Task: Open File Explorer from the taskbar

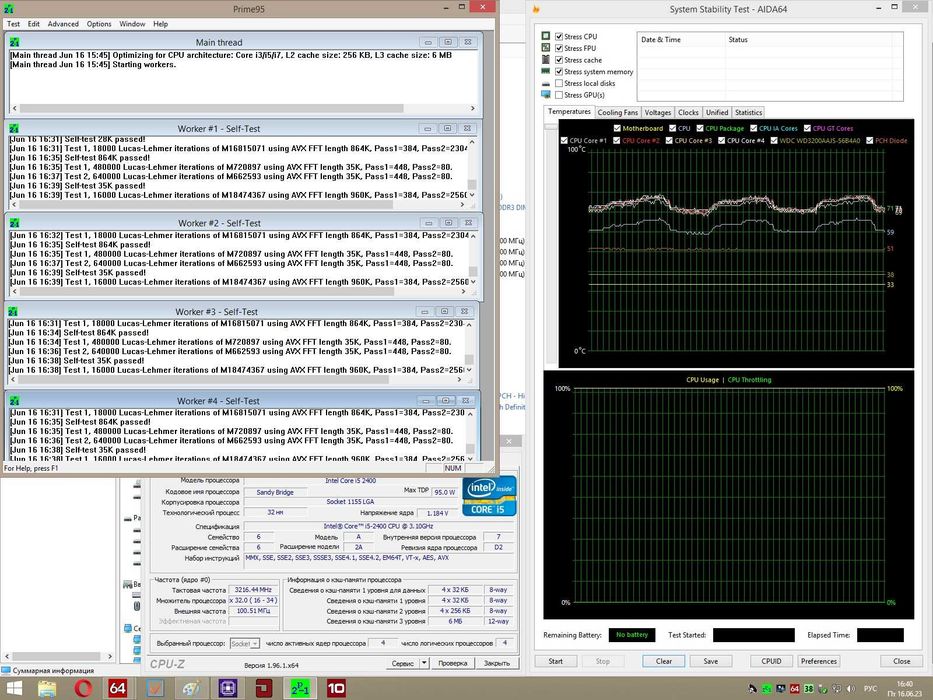Action: click(x=47, y=689)
